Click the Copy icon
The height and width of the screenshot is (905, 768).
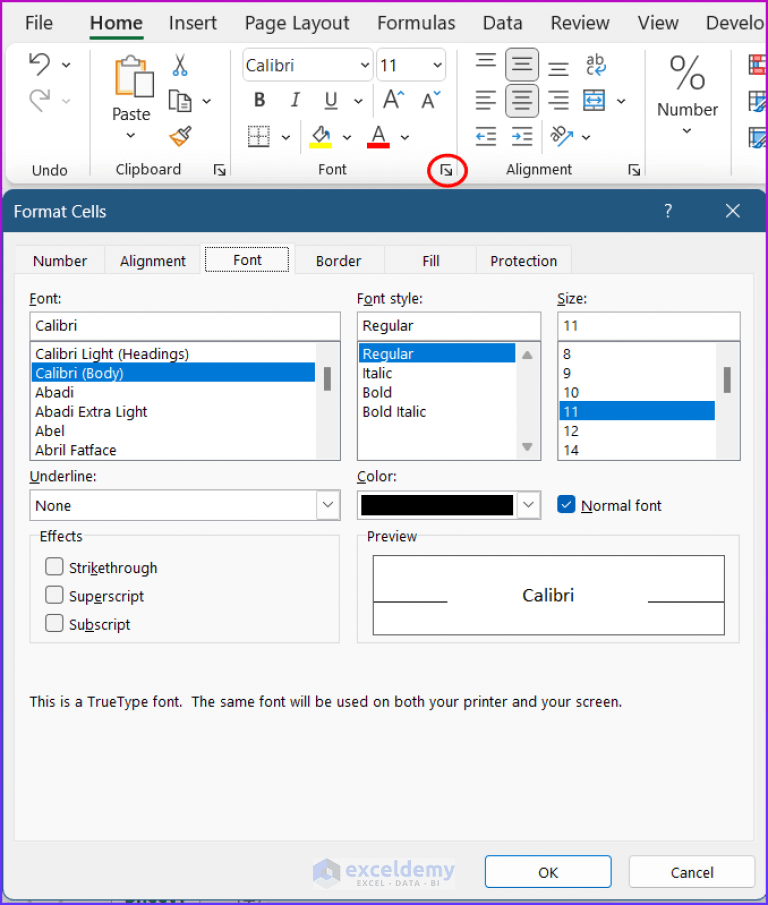point(180,101)
